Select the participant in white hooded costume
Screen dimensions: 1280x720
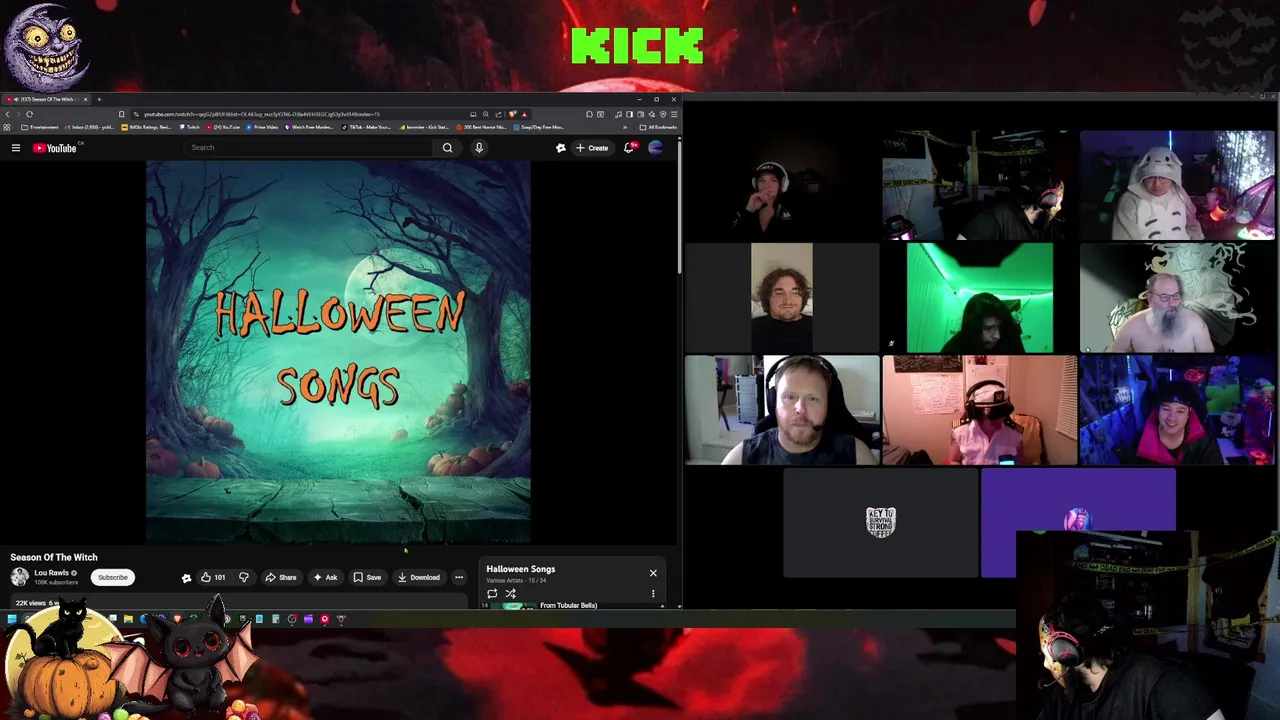click(x=1177, y=186)
